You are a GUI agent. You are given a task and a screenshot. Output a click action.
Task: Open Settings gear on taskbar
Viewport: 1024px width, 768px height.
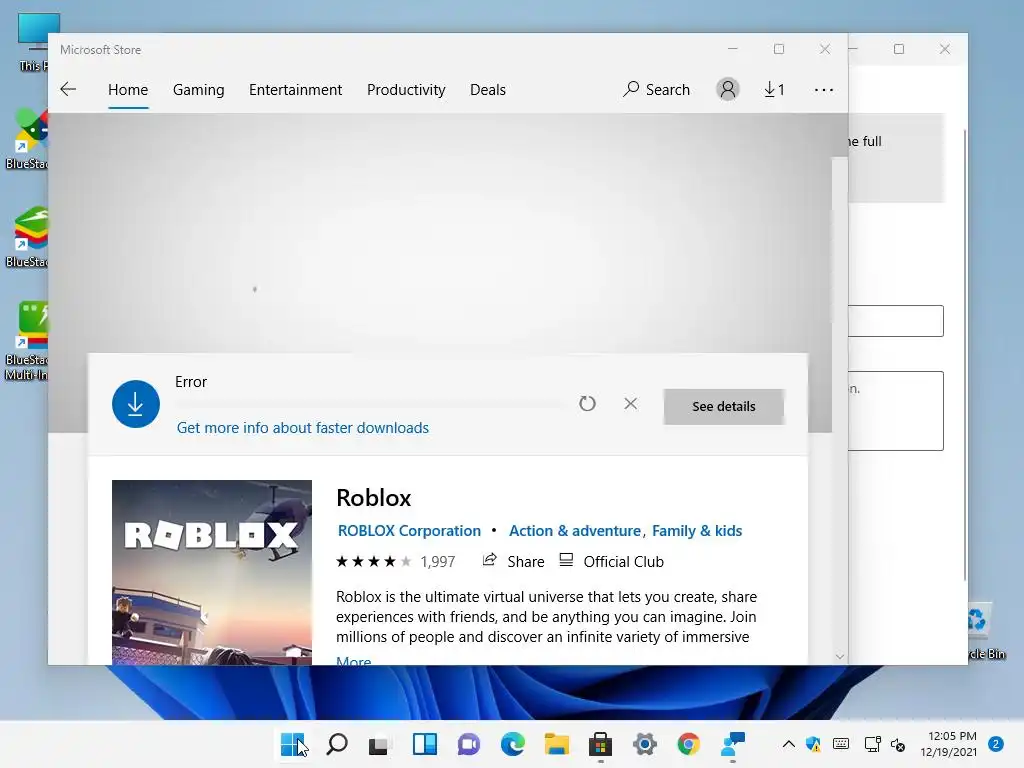tap(645, 744)
